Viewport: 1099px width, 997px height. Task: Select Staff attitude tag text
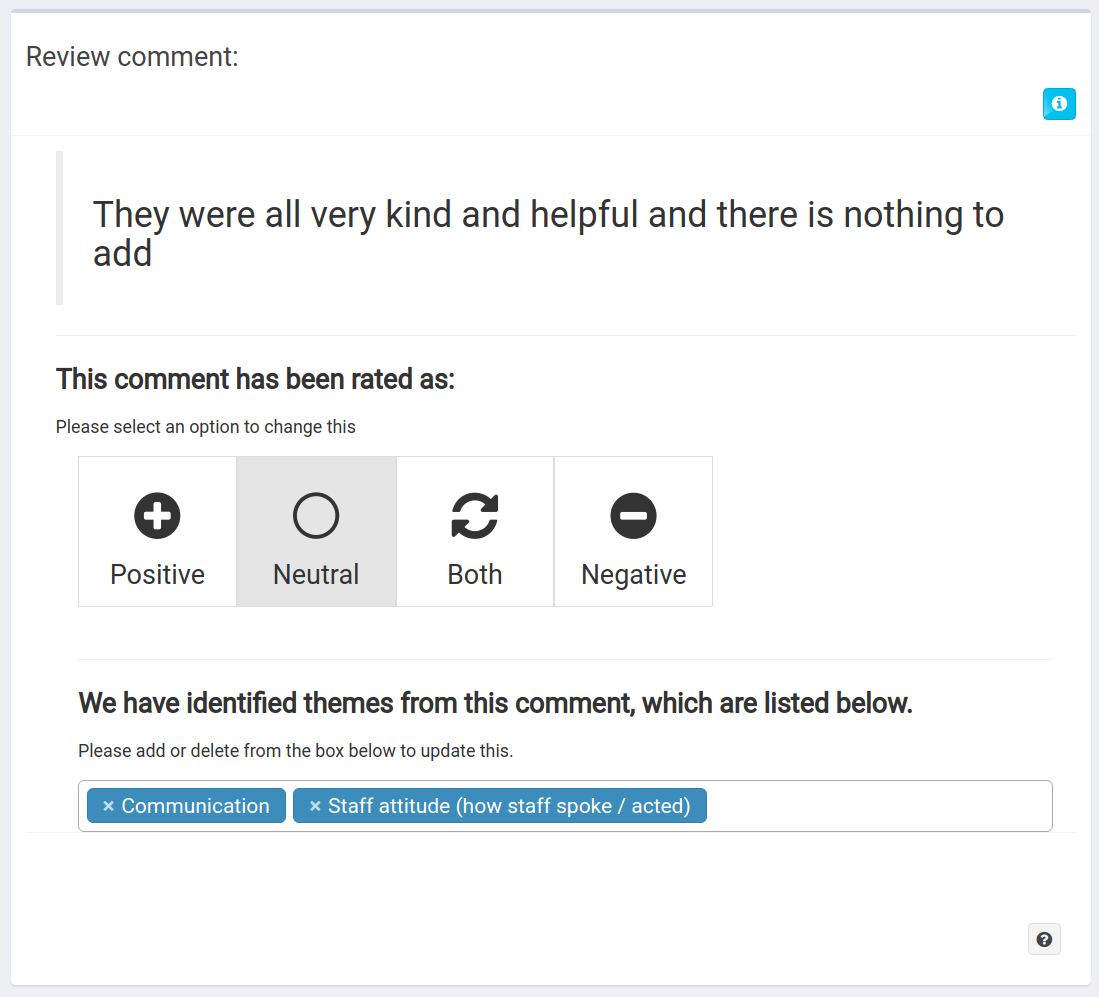tap(510, 806)
